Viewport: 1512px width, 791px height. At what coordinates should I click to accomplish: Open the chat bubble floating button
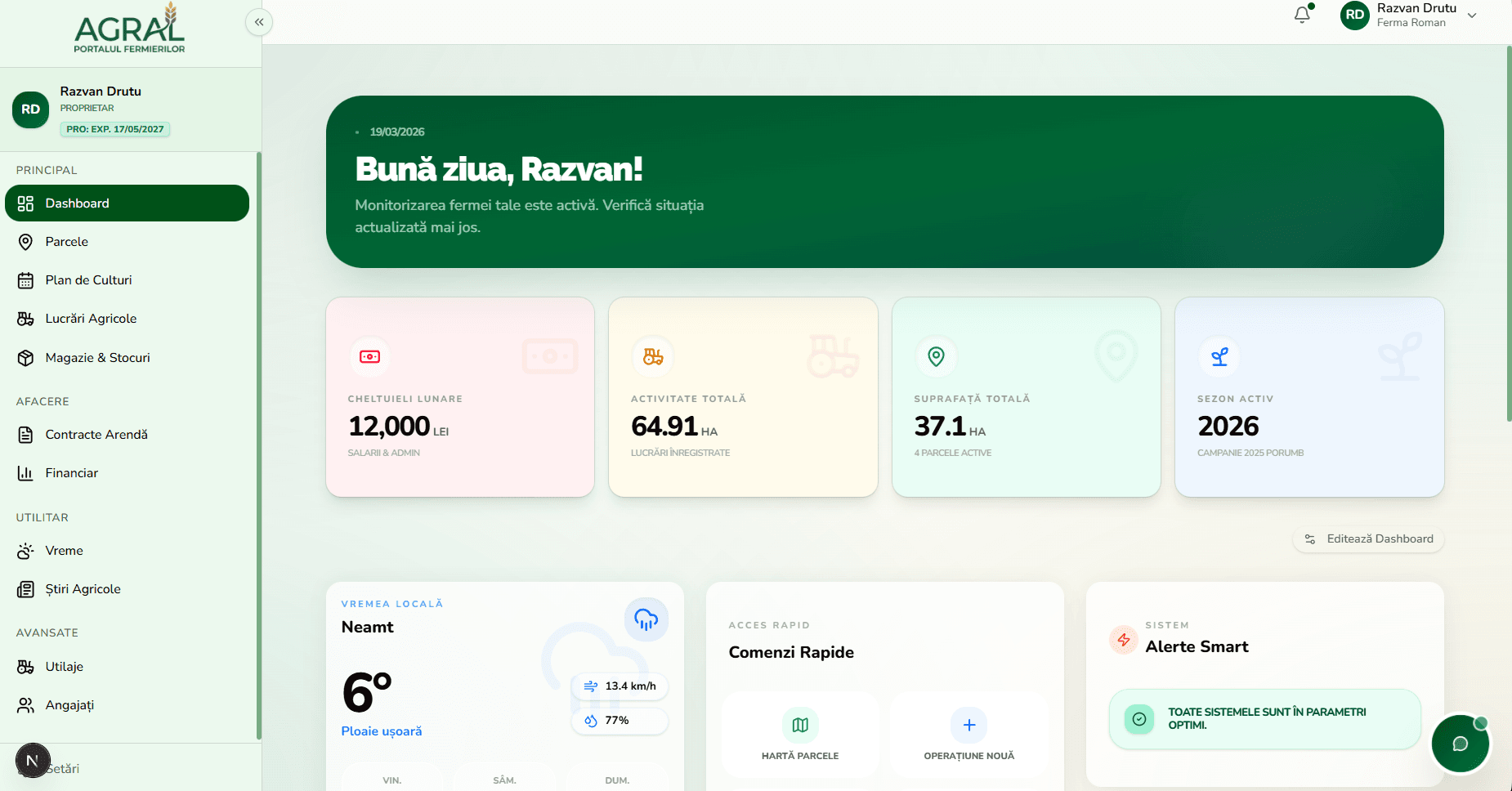(x=1460, y=744)
